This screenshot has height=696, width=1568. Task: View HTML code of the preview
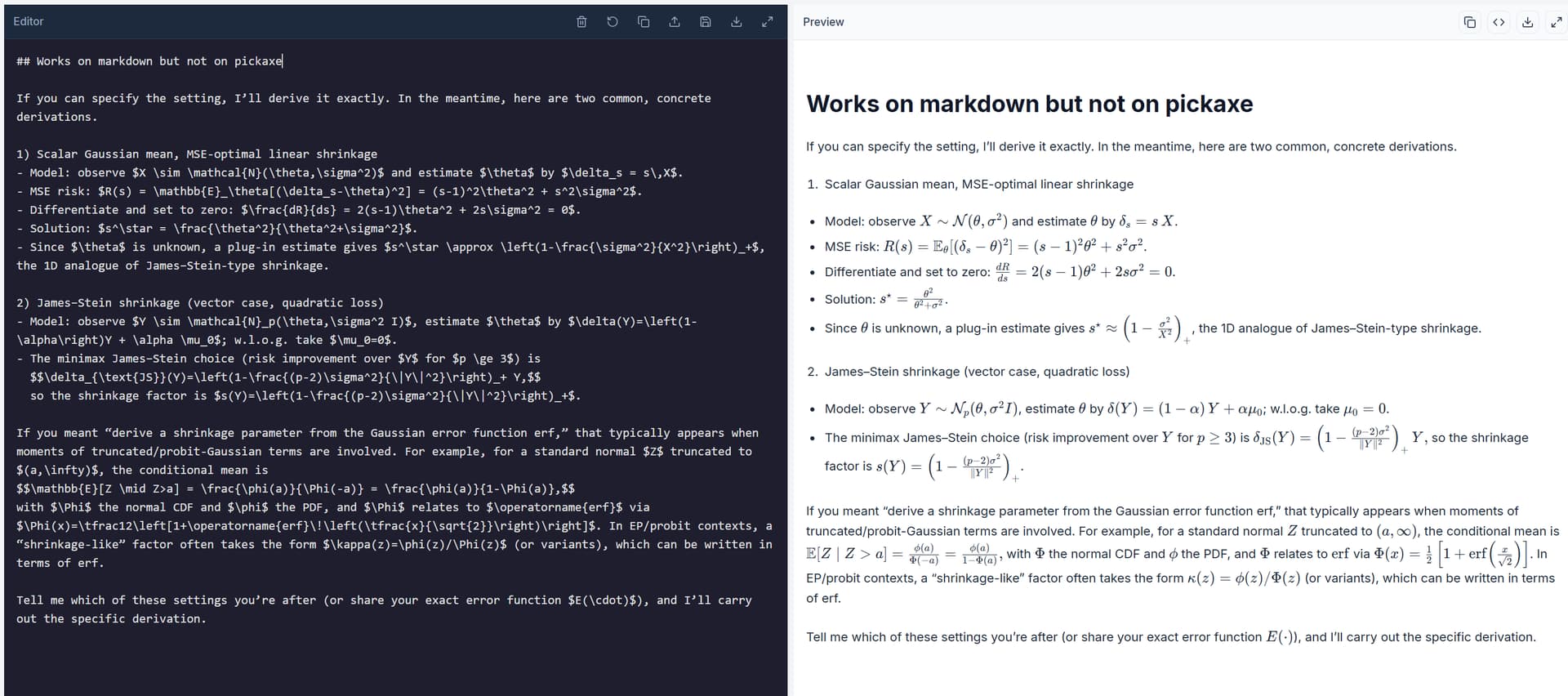click(1499, 22)
